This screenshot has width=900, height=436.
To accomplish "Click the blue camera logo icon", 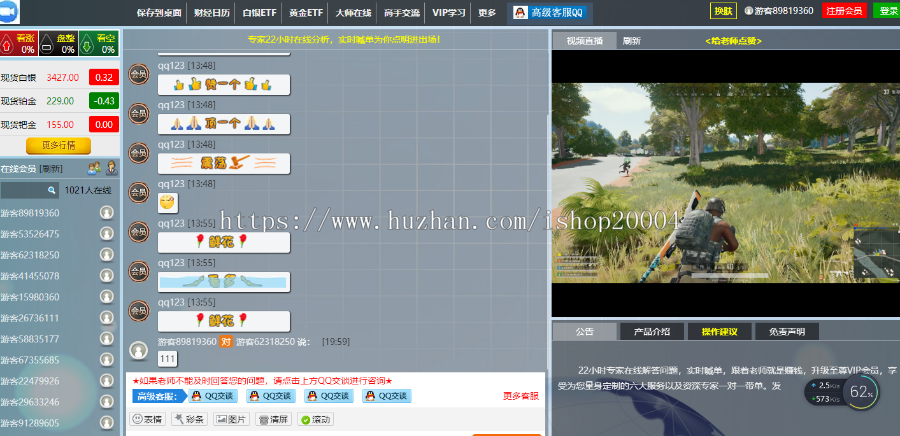I will tap(9, 13).
